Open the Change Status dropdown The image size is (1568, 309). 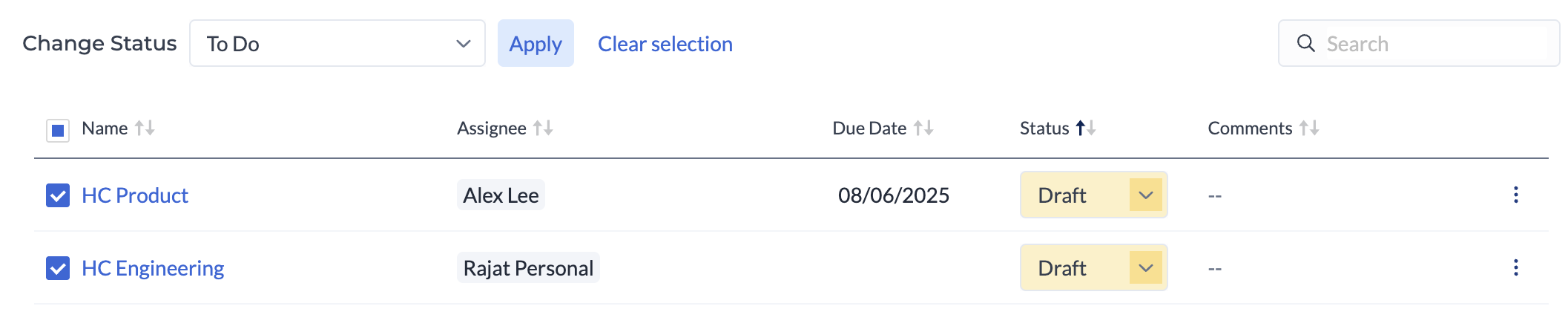337,44
